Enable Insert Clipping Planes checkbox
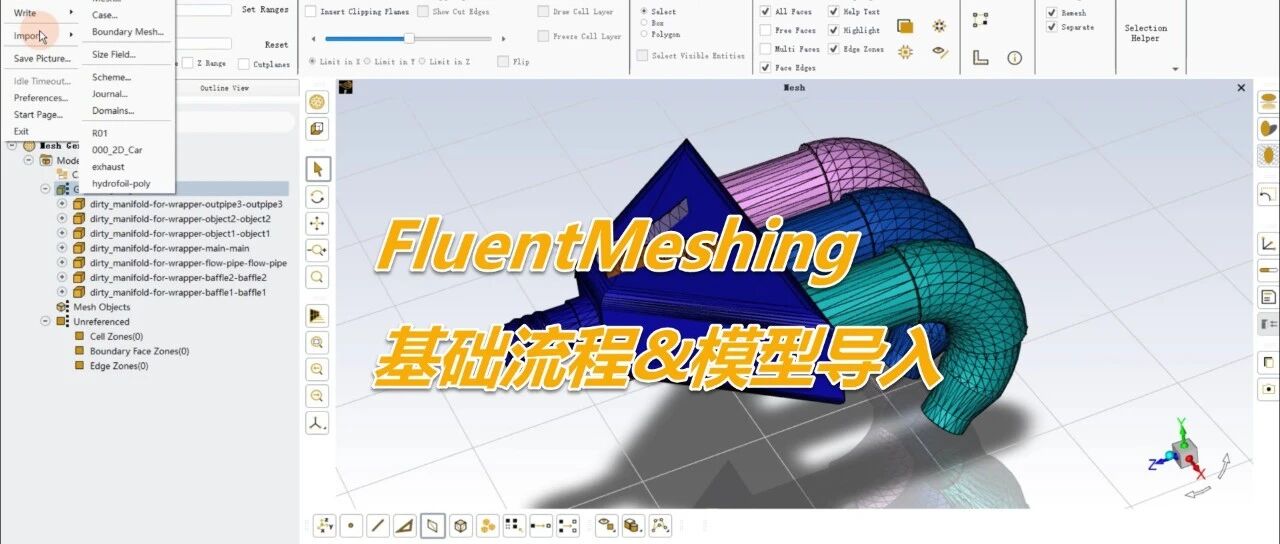 (x=311, y=12)
